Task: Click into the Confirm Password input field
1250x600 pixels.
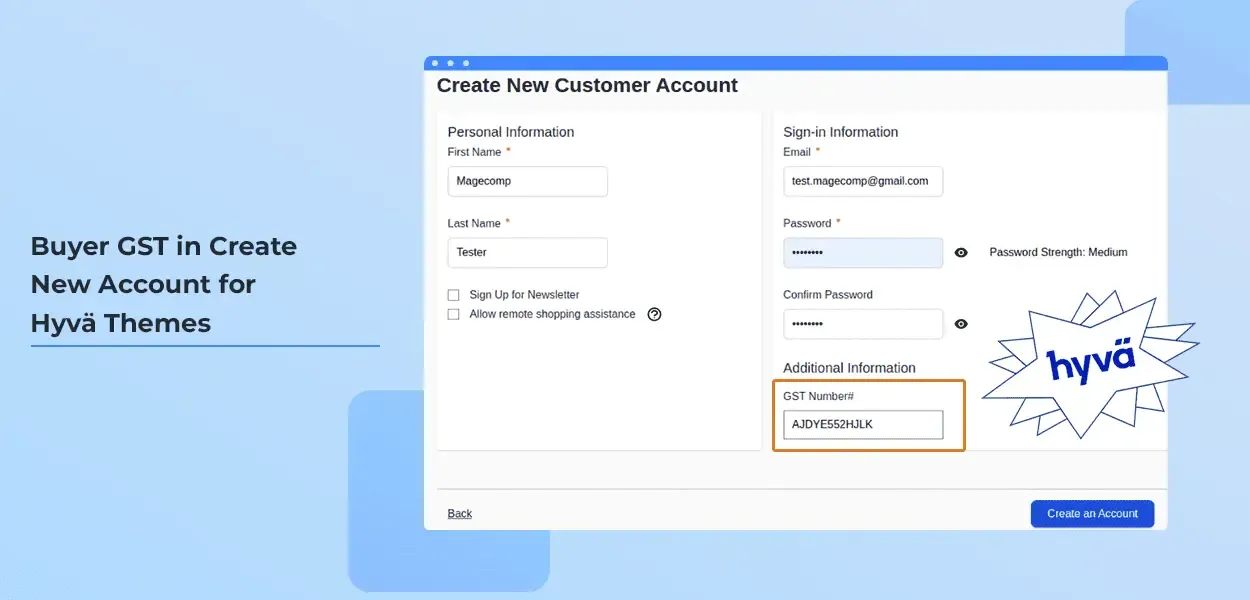Action: click(862, 324)
